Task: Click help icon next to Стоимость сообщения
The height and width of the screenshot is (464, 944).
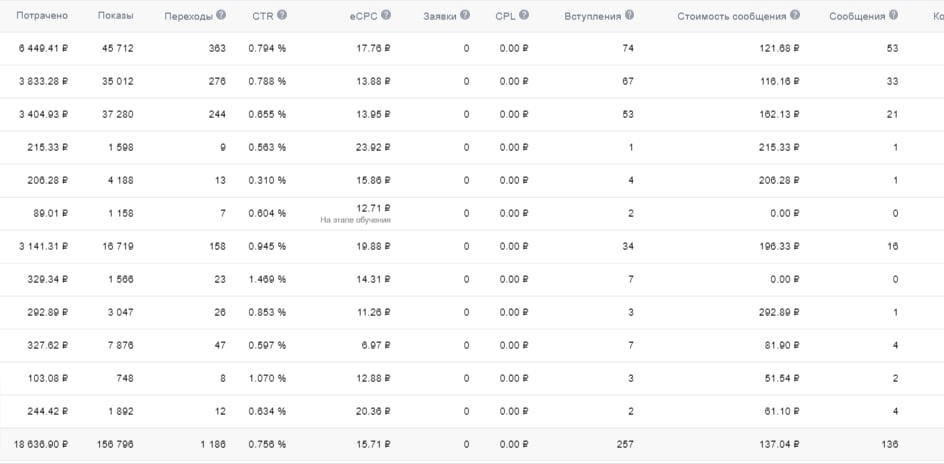Action: tap(795, 15)
